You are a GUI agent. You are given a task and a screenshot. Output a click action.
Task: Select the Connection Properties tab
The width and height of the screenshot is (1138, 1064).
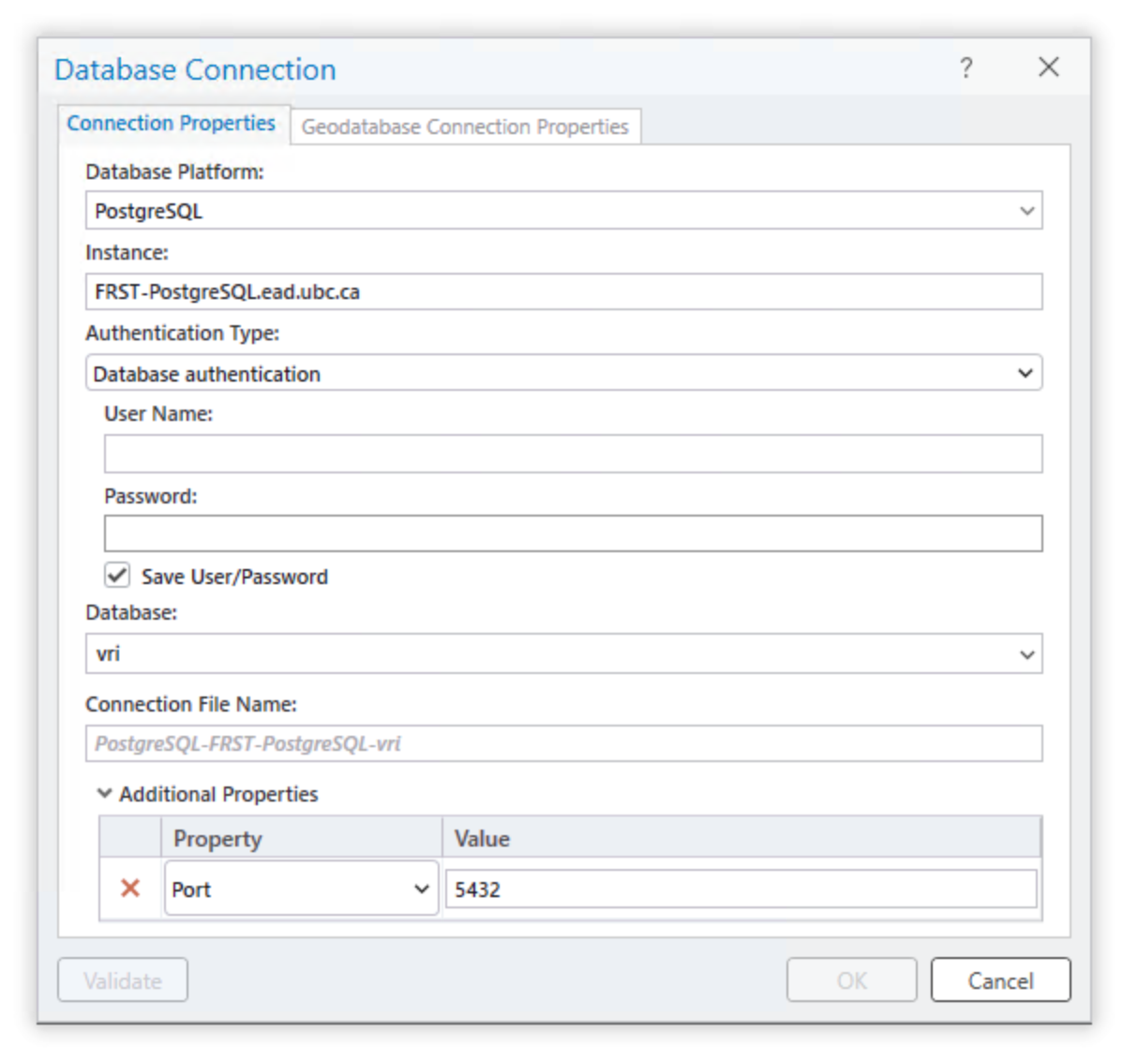tap(172, 124)
